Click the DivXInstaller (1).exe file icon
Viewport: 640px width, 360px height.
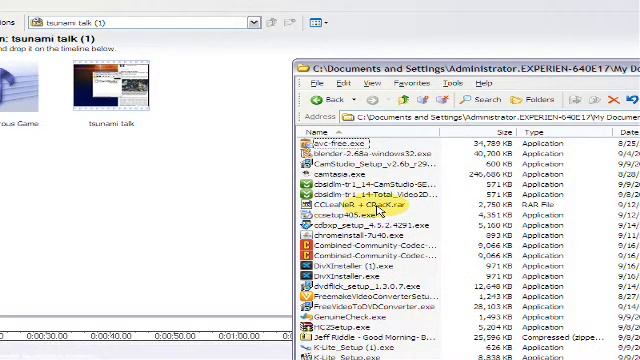[x=306, y=266]
